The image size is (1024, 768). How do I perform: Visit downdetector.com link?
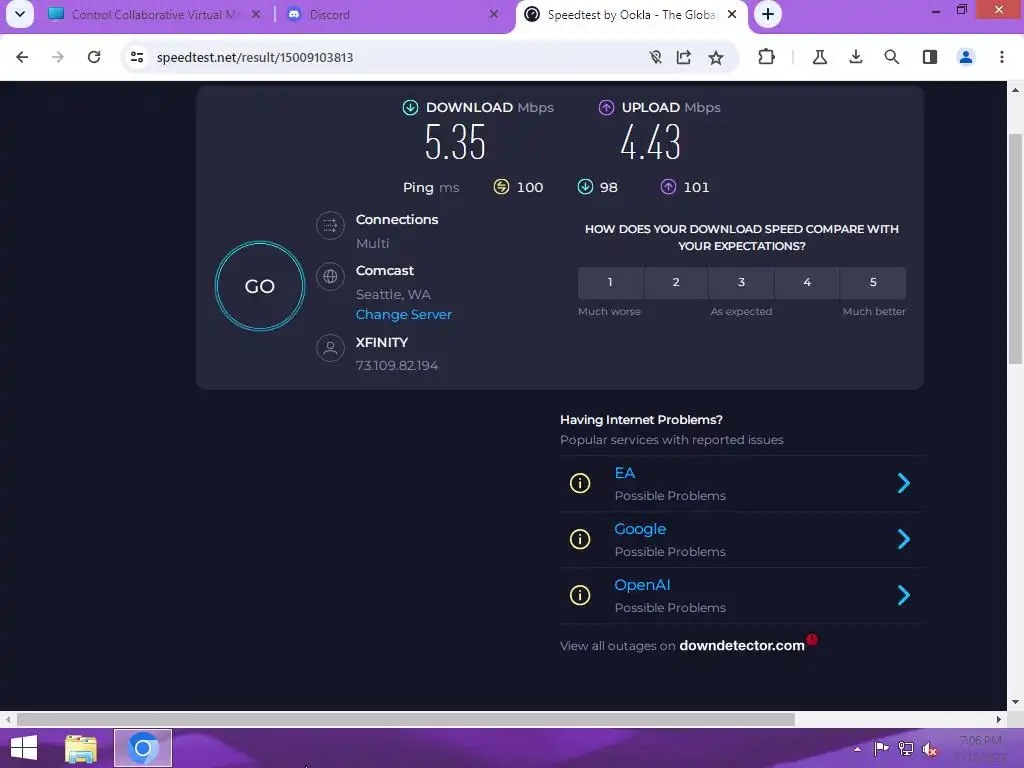point(742,645)
